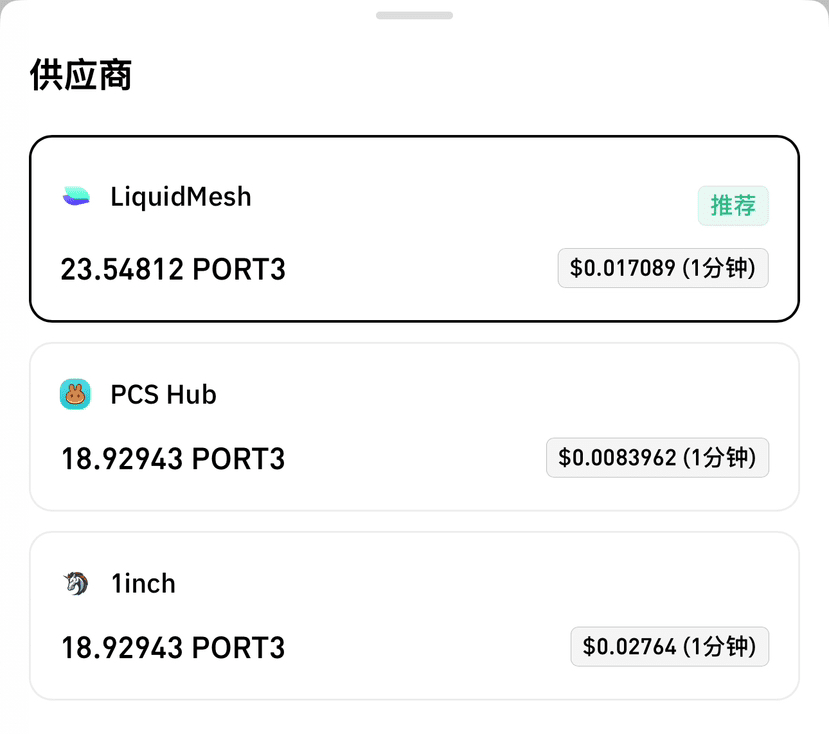This screenshot has height=734, width=829.
Task: Tap the sheet drag handle at top
Action: click(x=414, y=16)
